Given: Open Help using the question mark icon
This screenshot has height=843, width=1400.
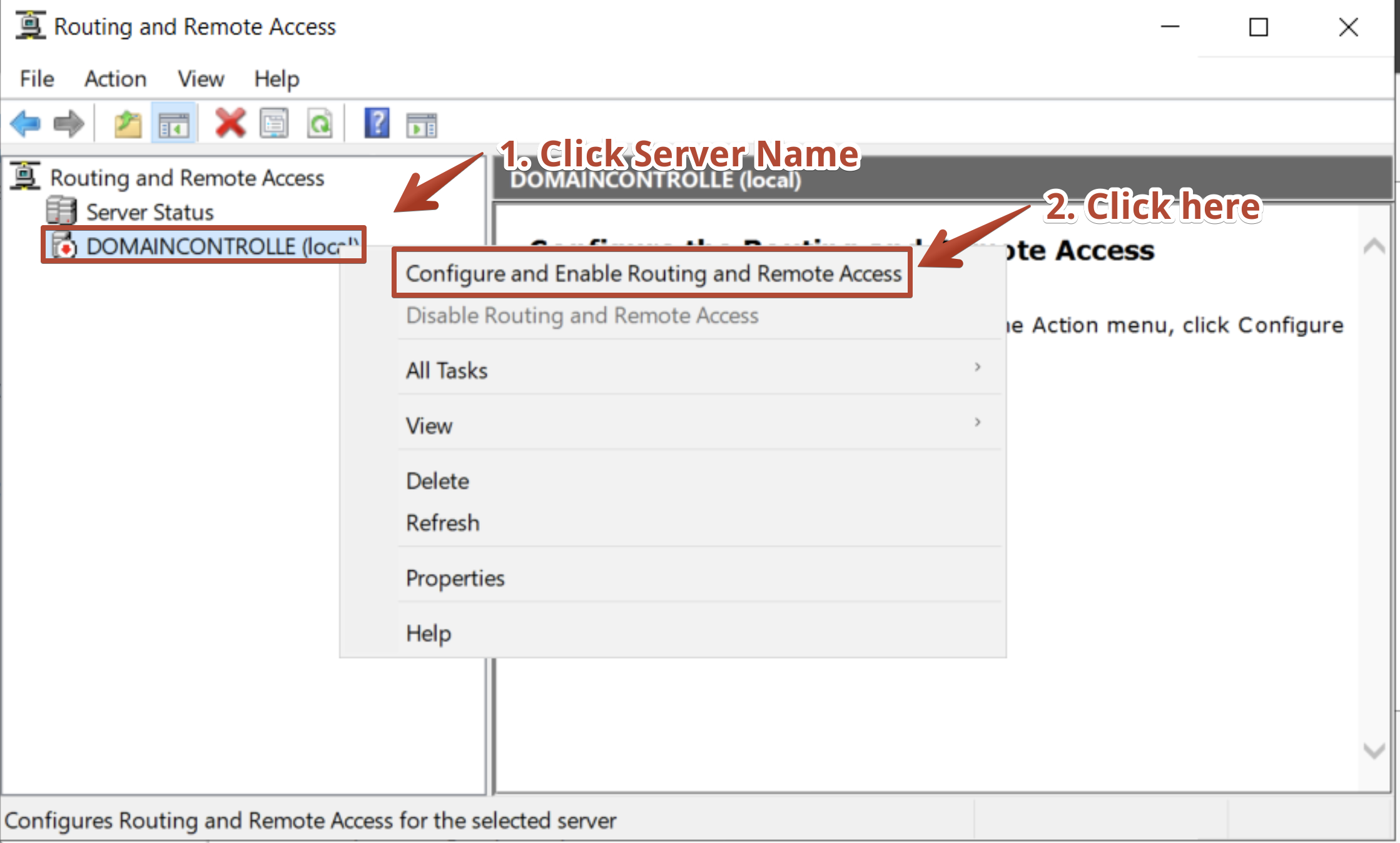Looking at the screenshot, I should tap(375, 123).
